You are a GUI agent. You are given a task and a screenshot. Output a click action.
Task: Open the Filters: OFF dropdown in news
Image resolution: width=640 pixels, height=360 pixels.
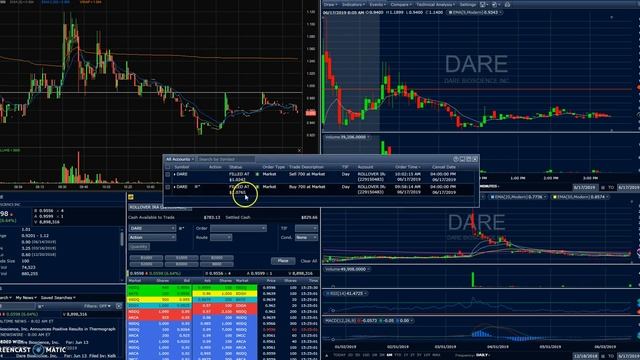[97, 306]
